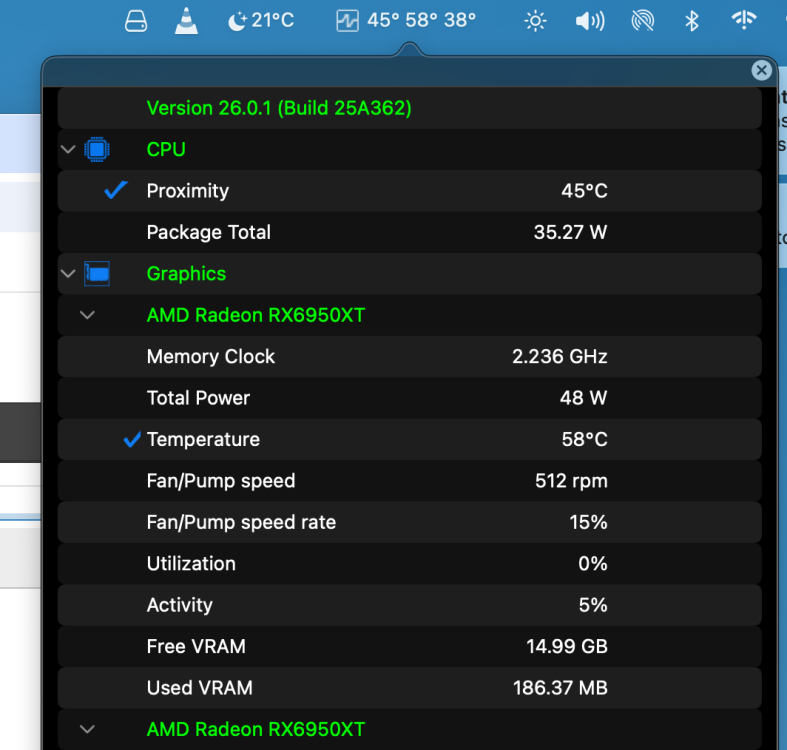Open the disk drive menu bar icon
787x750 pixels.
(x=136, y=21)
